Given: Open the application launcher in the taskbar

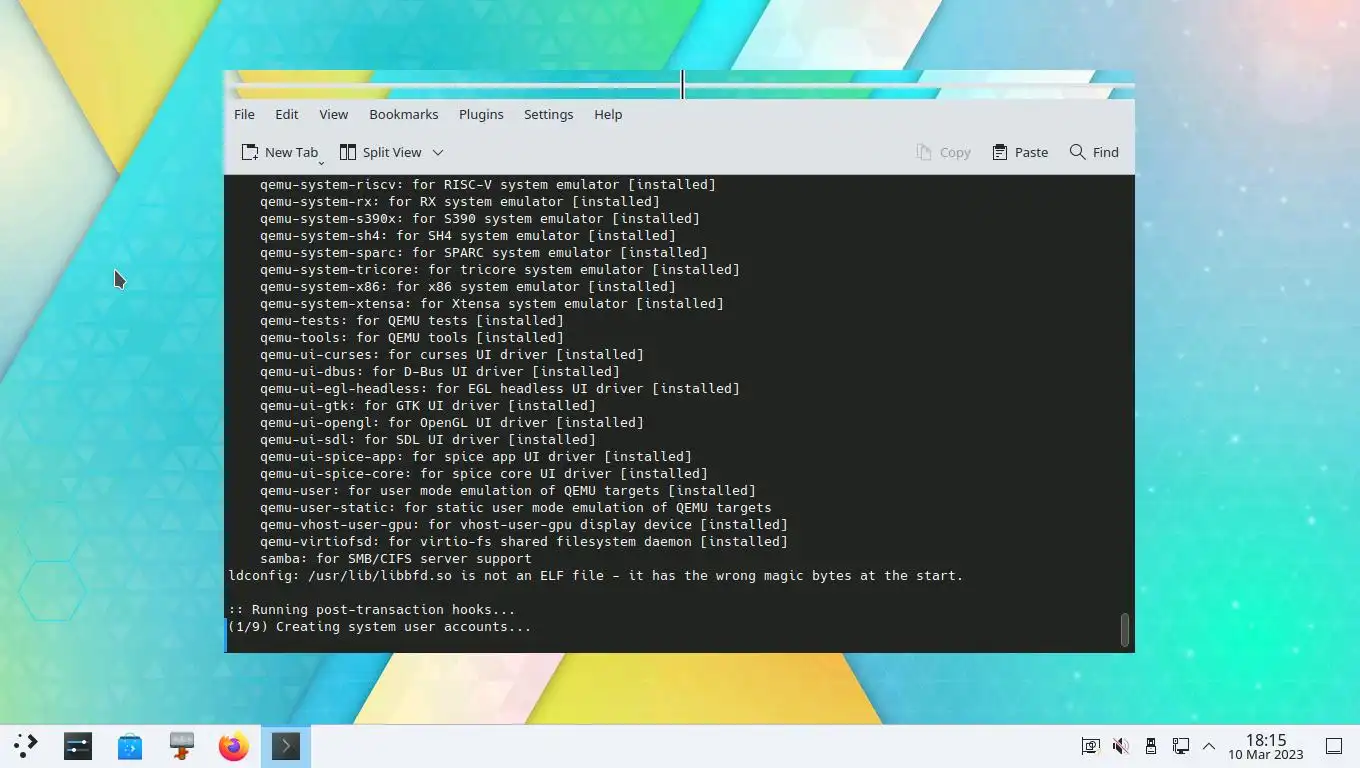Looking at the screenshot, I should pyautogui.click(x=26, y=745).
